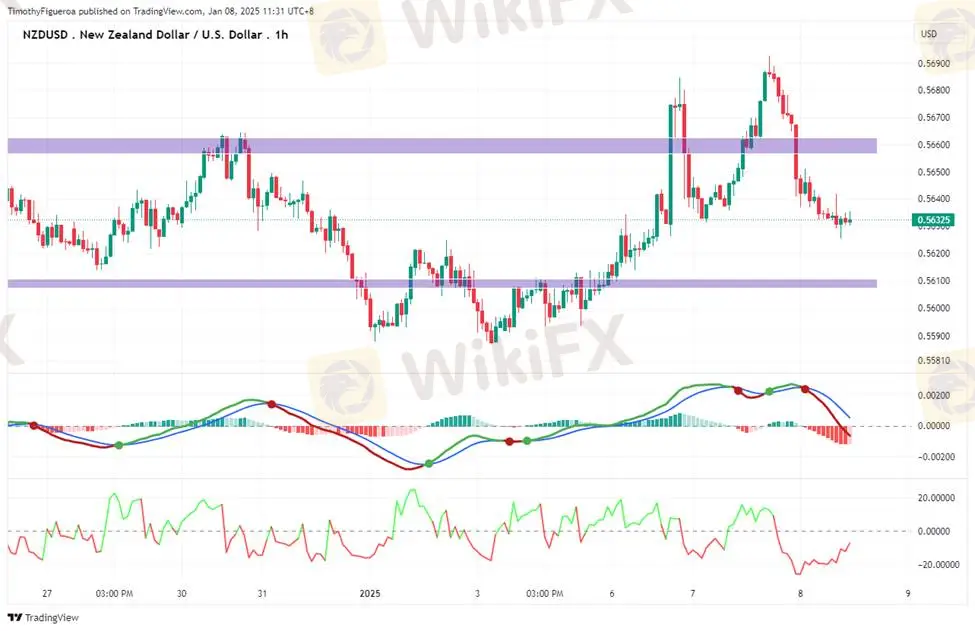Click the 0.56000 price axis label

click(x=933, y=308)
